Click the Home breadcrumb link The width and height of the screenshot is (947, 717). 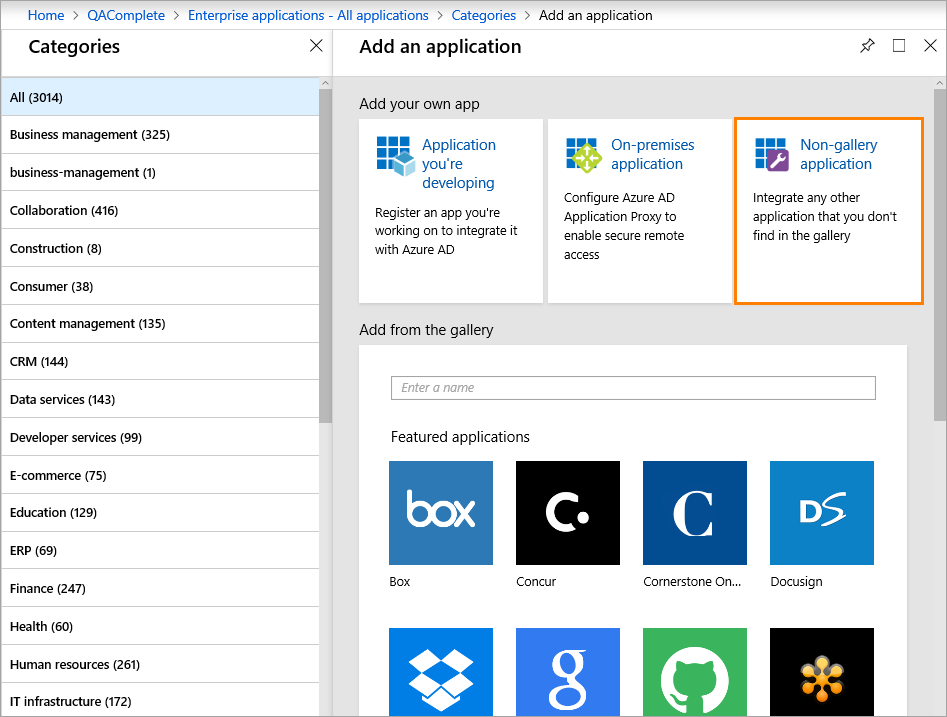pyautogui.click(x=46, y=15)
